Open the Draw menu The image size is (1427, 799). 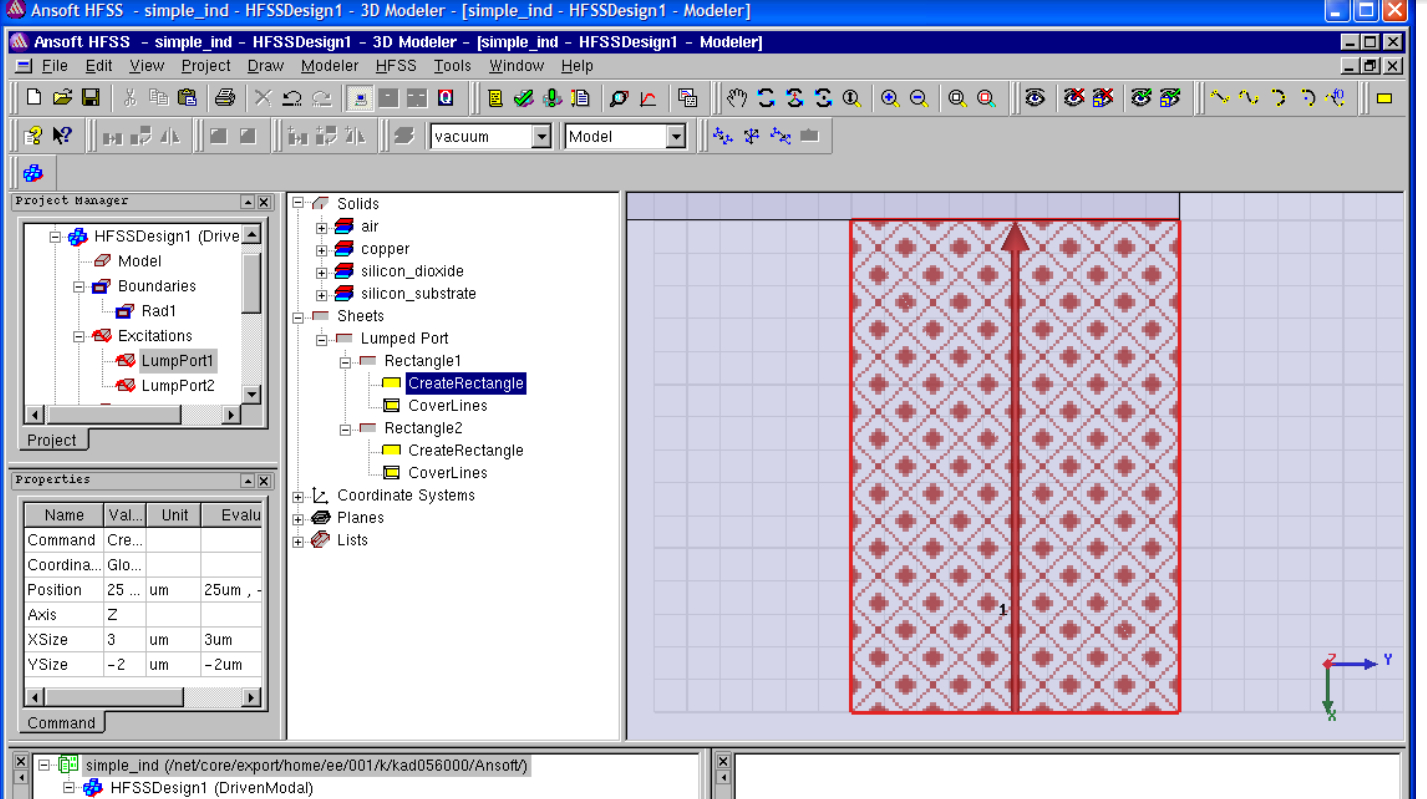[x=266, y=66]
